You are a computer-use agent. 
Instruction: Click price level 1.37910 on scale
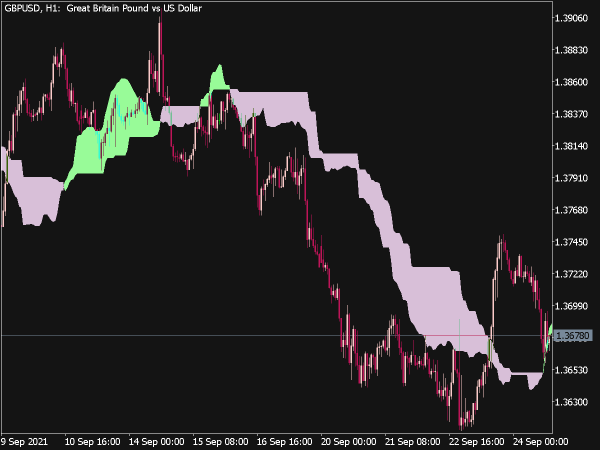pyautogui.click(x=571, y=178)
